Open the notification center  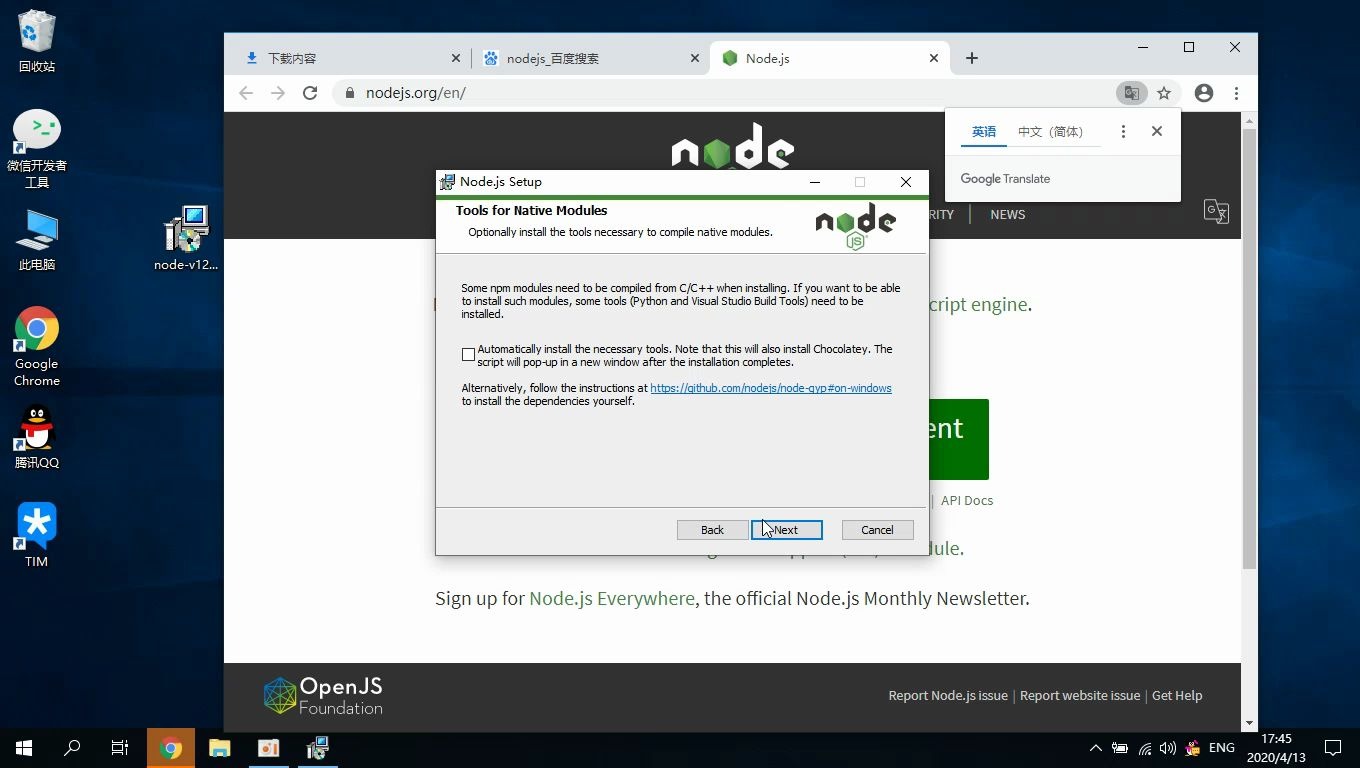pos(1333,748)
